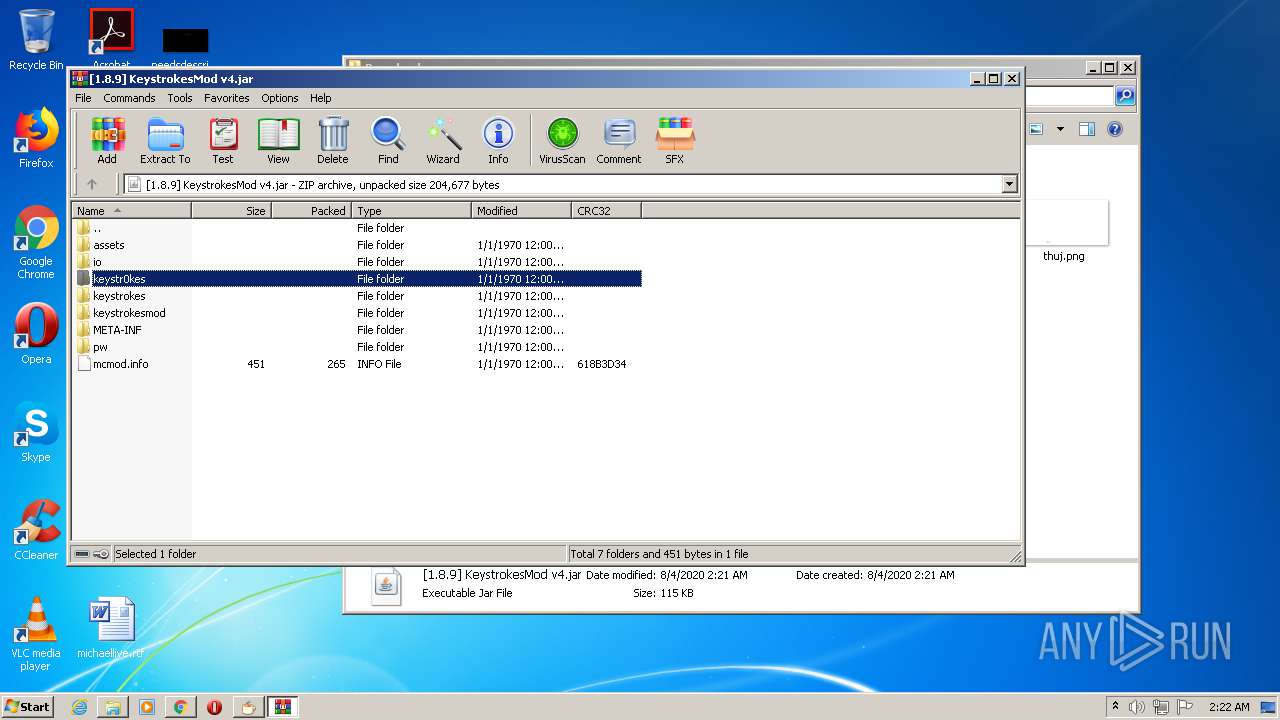Select the pw folder
Screen dimensions: 1280x720
pos(357,347)
